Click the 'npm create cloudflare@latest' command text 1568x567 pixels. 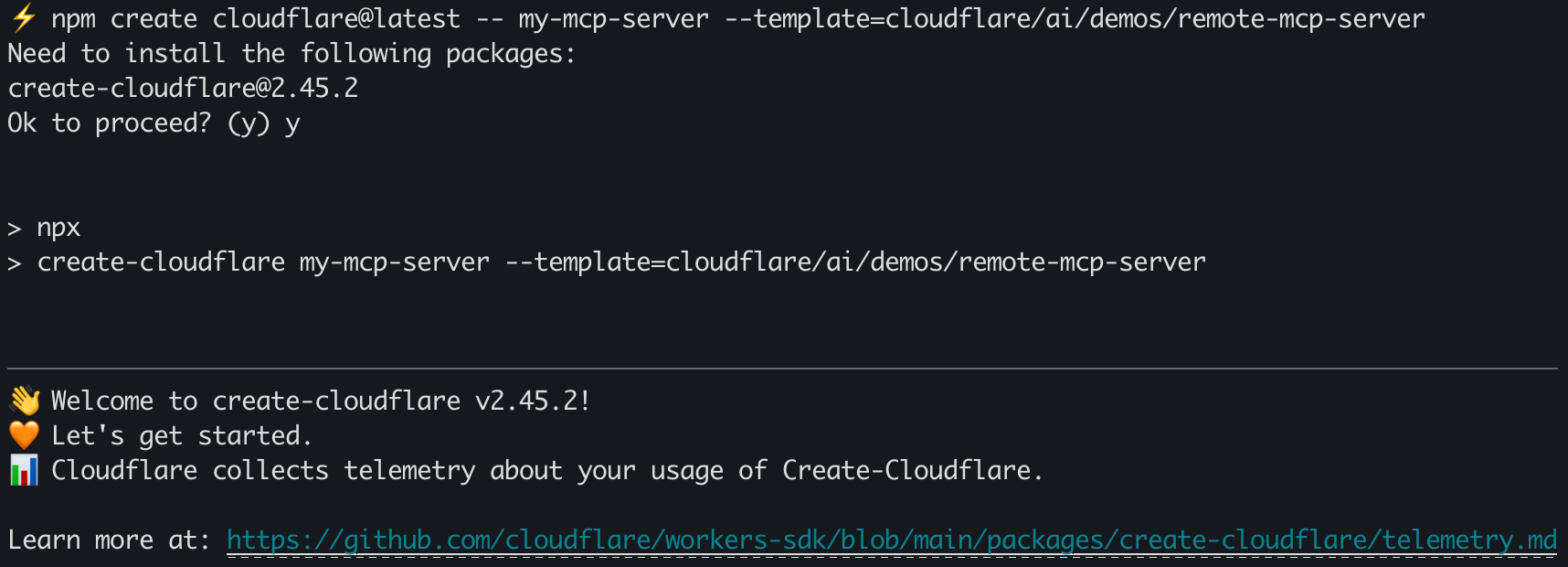coord(256,19)
